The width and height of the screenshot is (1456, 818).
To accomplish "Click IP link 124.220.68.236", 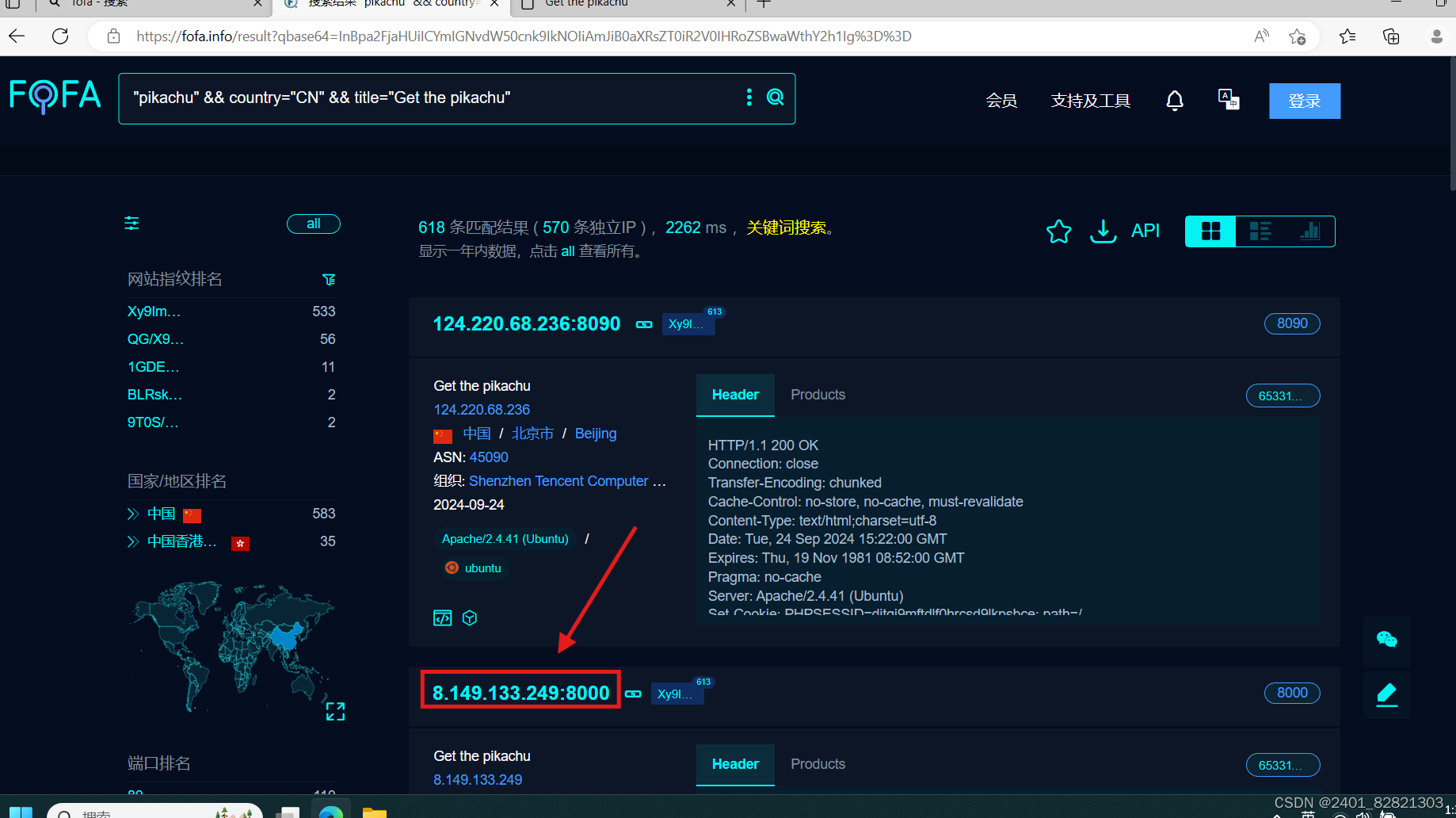I will coord(482,410).
